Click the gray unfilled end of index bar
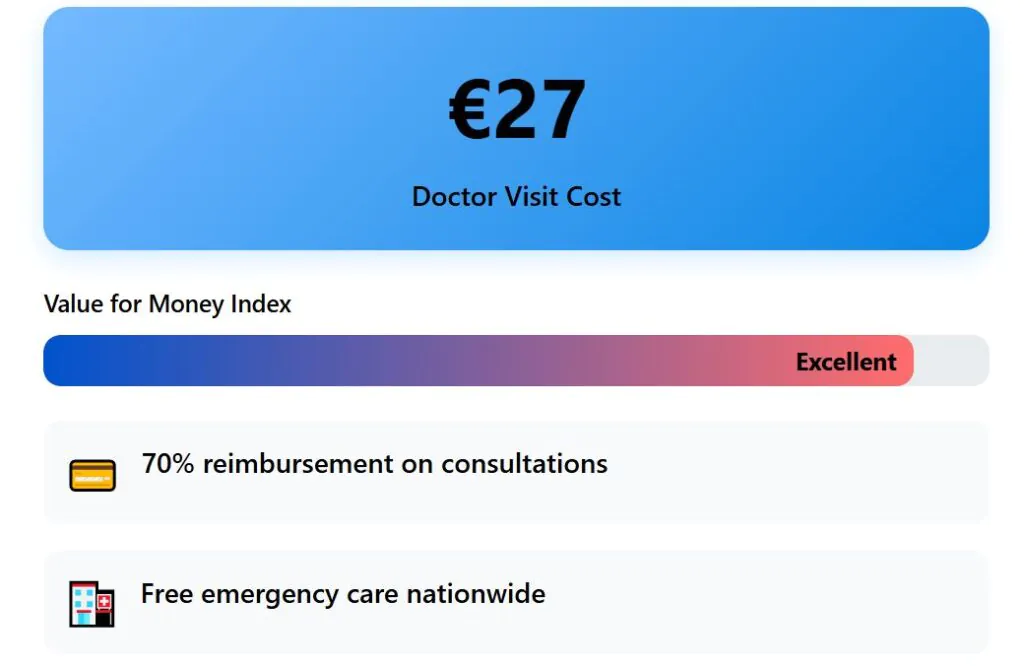The width and height of the screenshot is (1024, 666). [x=951, y=361]
